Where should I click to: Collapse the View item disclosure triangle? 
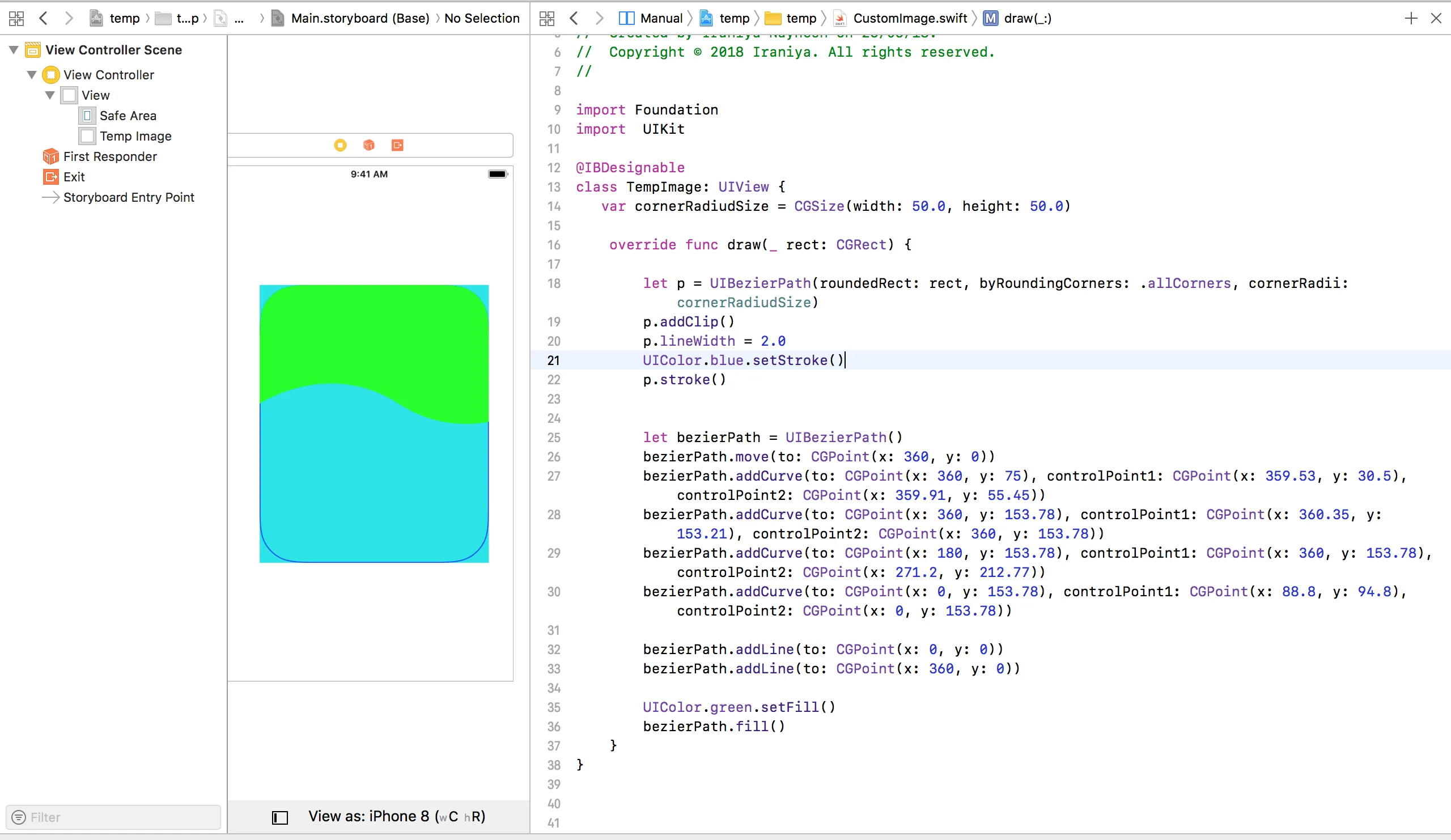[x=50, y=95]
